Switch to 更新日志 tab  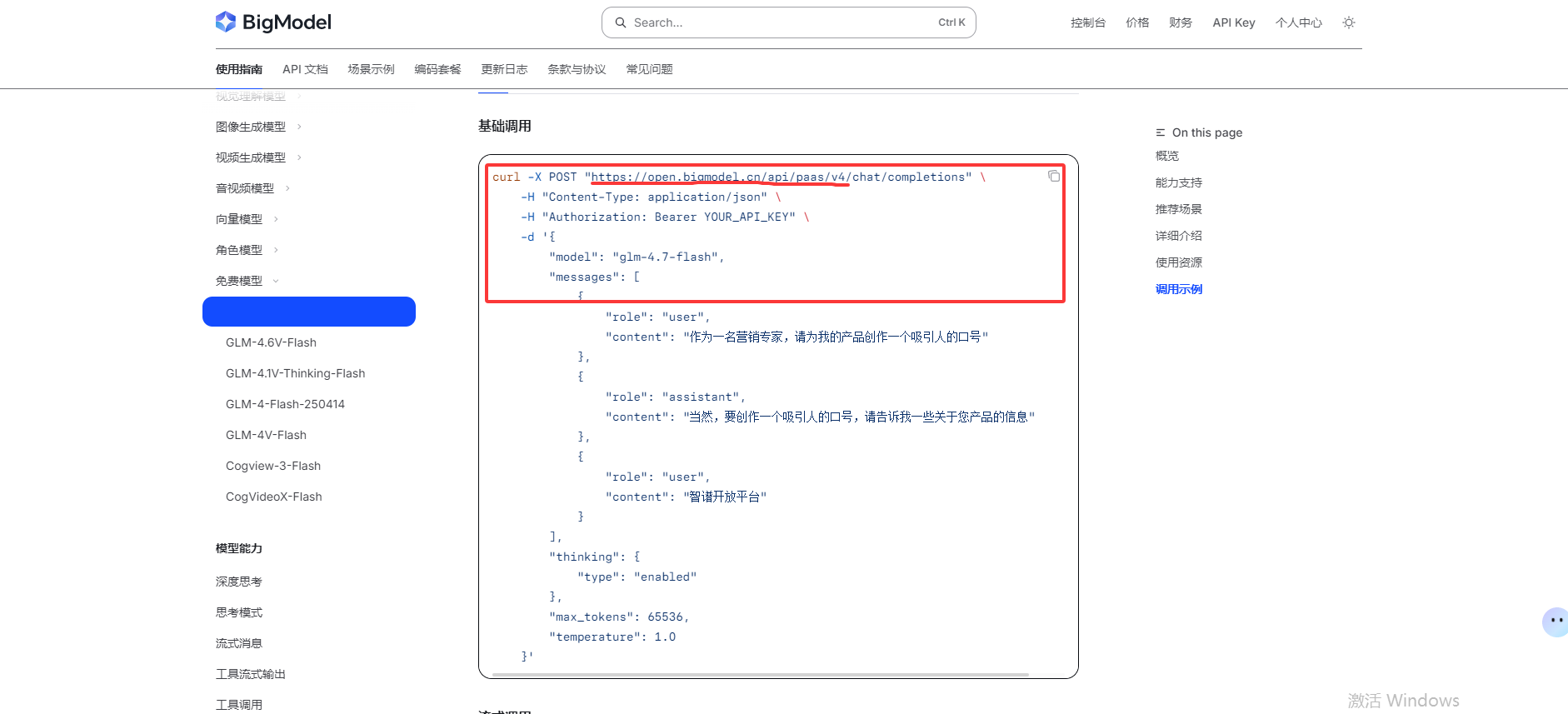pos(504,69)
